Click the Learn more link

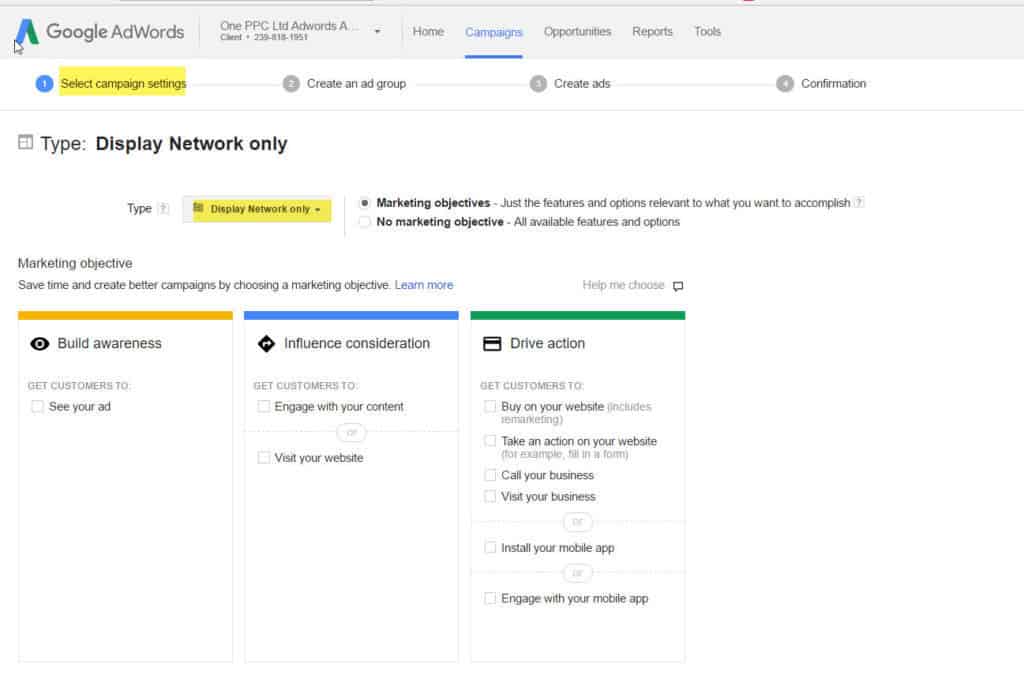pos(424,285)
